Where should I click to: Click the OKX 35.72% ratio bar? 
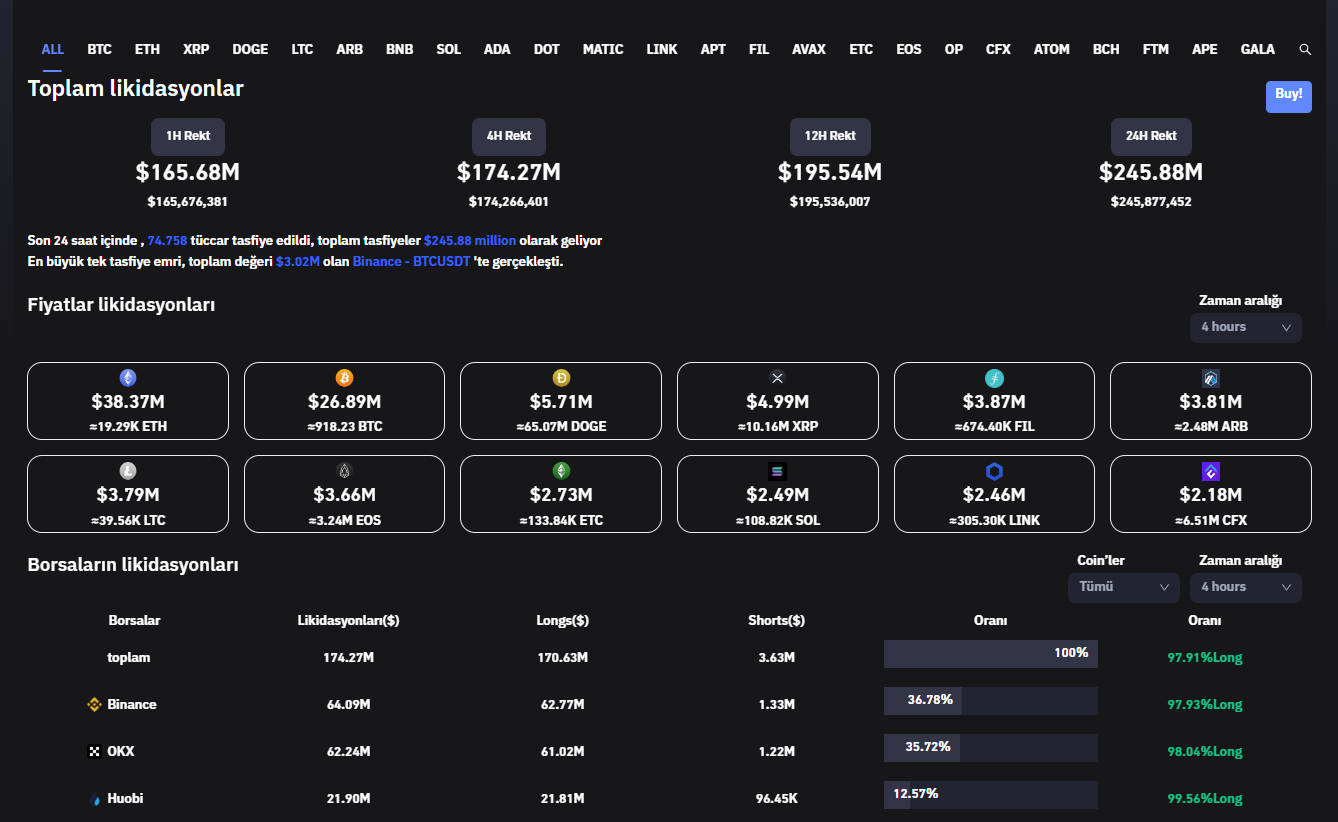click(x=990, y=748)
